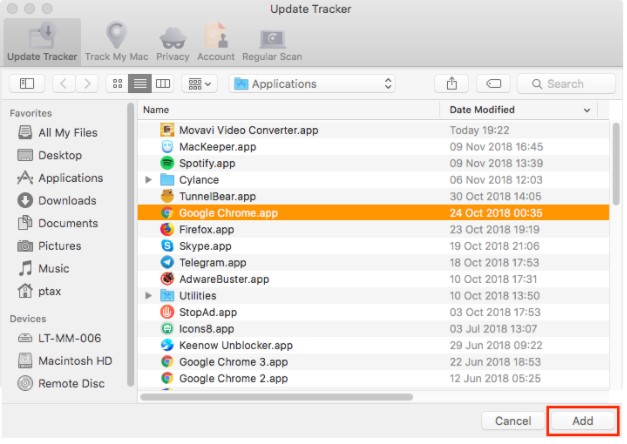
Task: Open Music in the sidebar
Action: [x=43, y=268]
